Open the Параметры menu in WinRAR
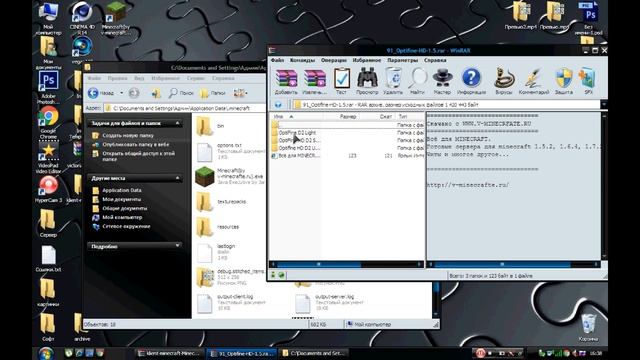Screen dimensions: 640x360 402,60
